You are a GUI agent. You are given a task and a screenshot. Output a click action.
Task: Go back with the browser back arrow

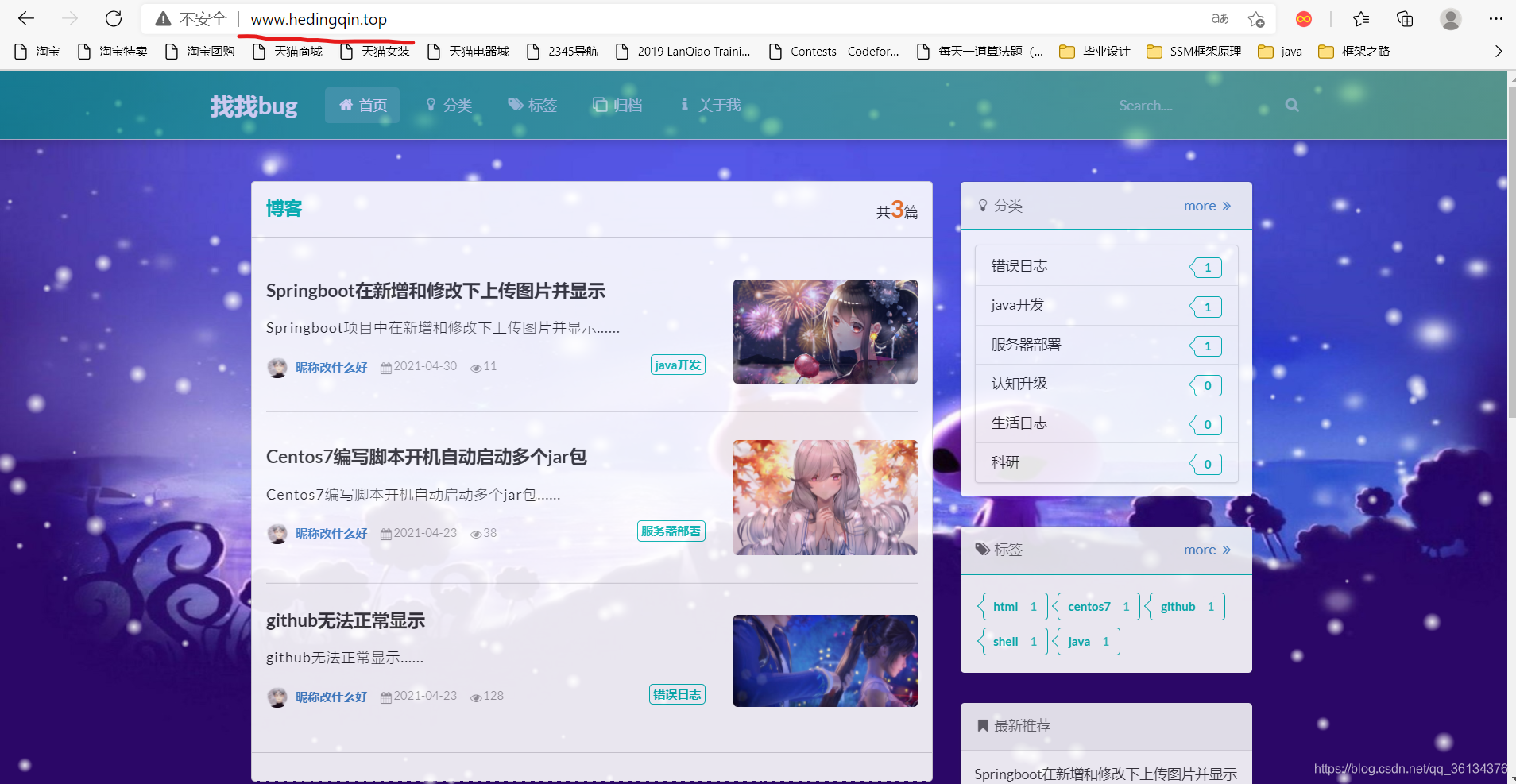click(26, 18)
